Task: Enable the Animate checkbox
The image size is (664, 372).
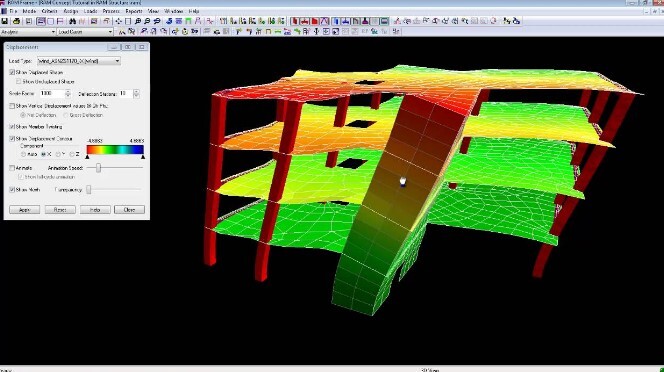Action: (12, 168)
